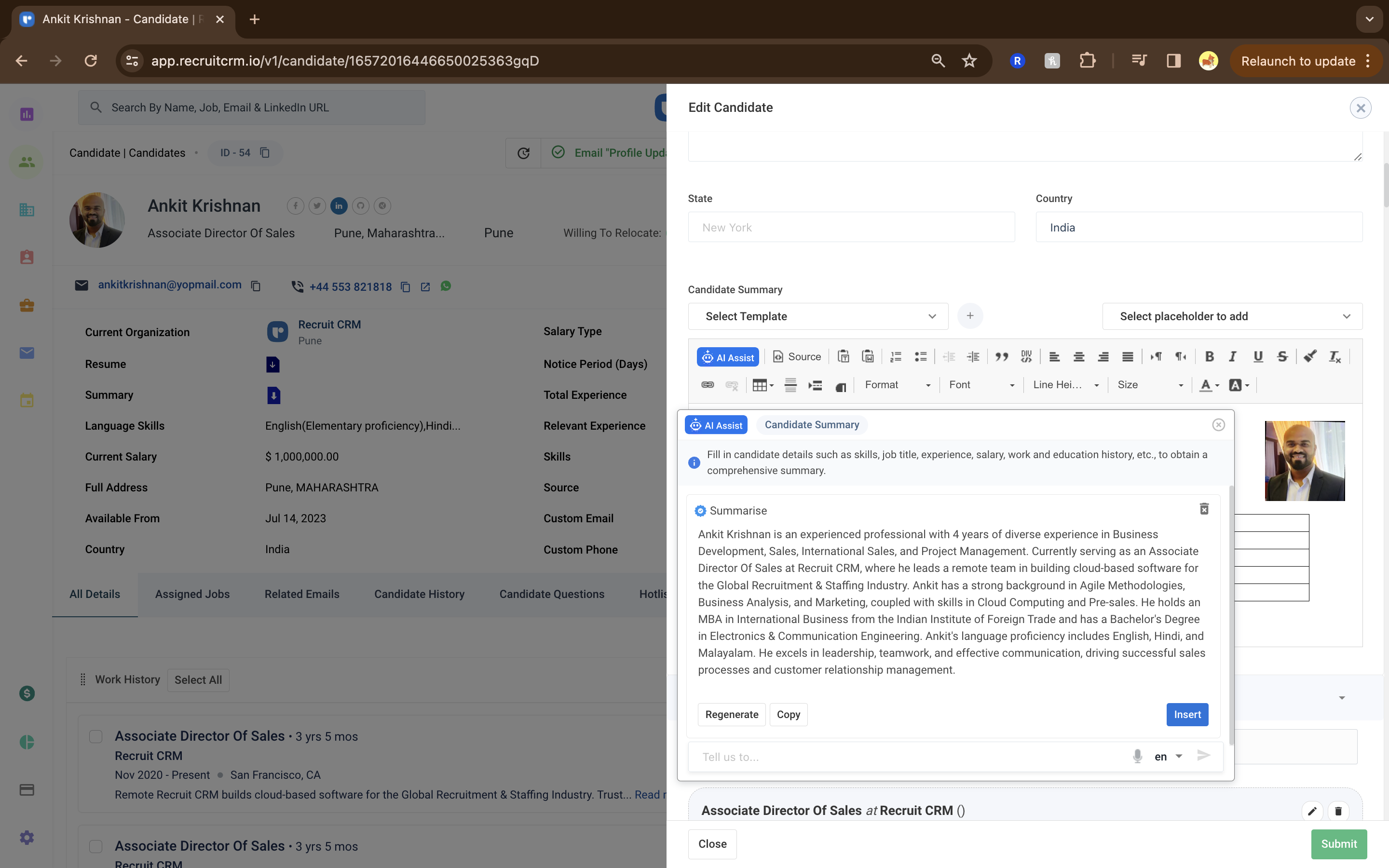Viewport: 1389px width, 868px height.
Task: Insert a blockquote
Action: coord(1002,356)
